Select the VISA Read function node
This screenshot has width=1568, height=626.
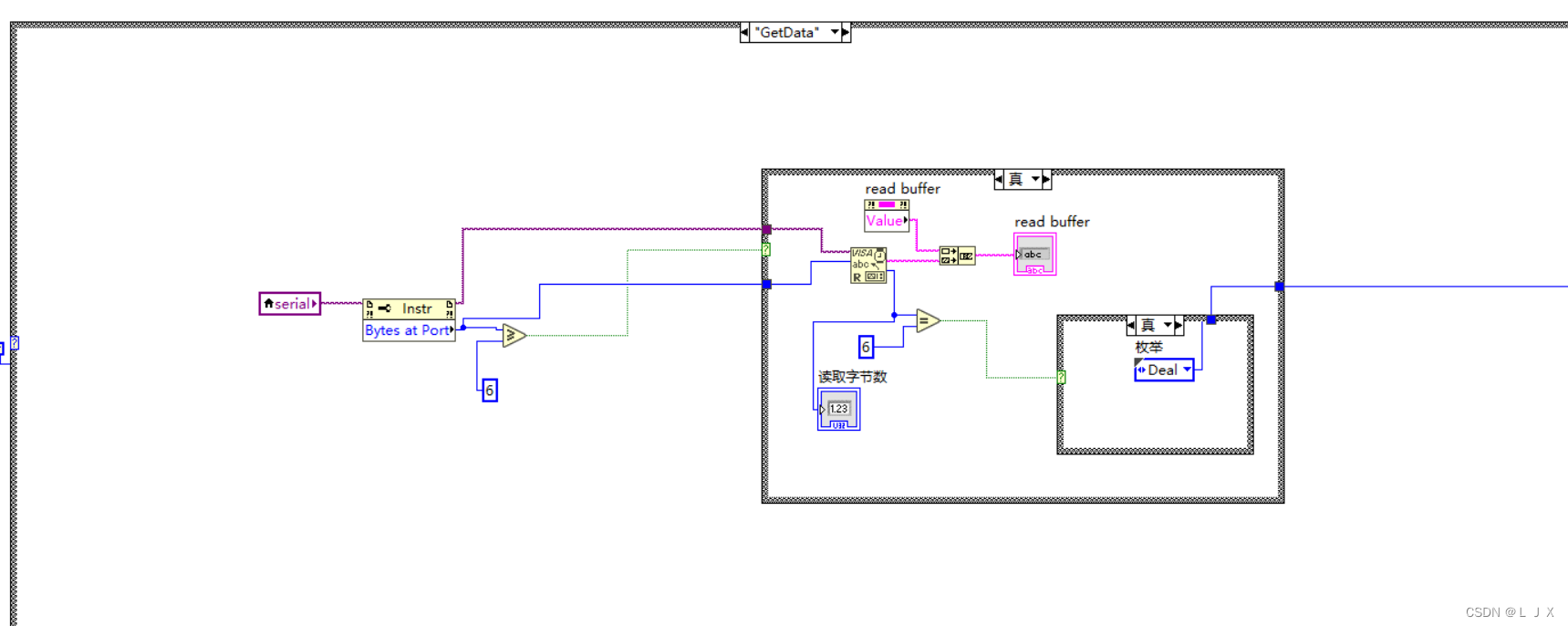[868, 266]
